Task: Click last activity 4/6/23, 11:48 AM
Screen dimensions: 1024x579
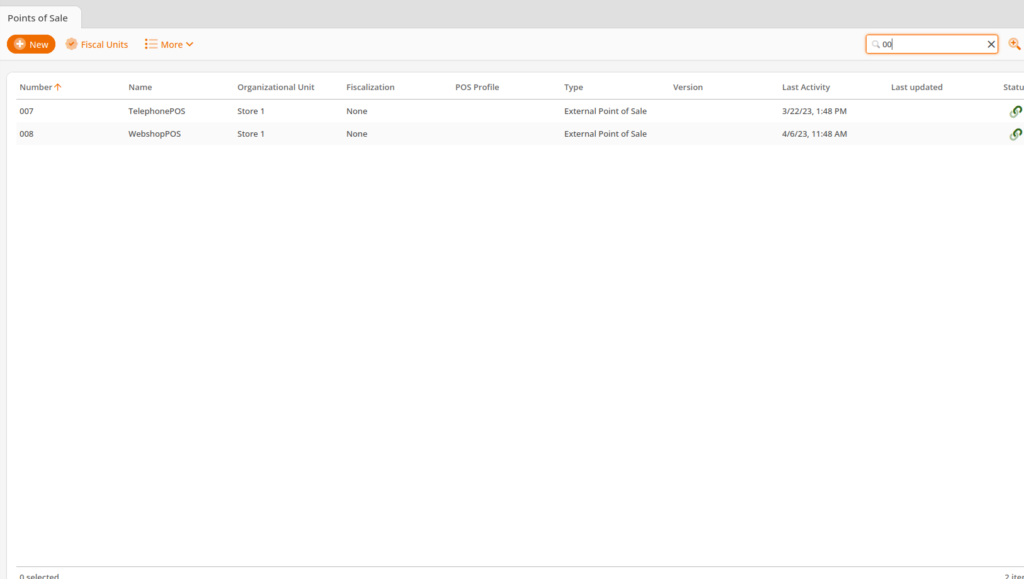Action: (x=814, y=134)
